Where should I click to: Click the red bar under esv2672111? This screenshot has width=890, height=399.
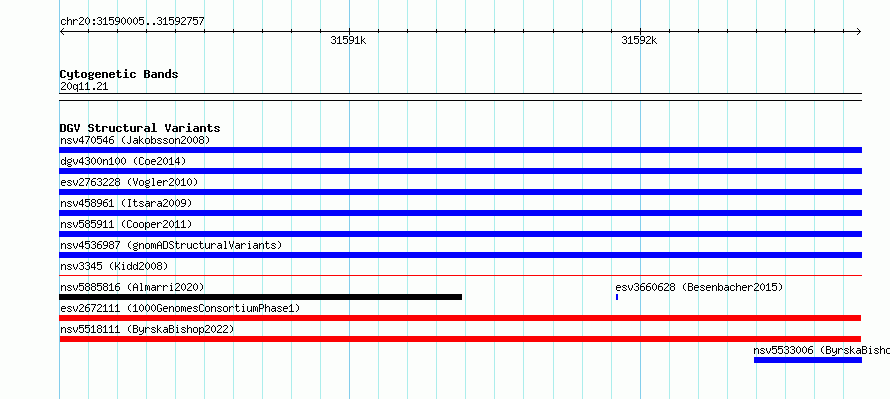[460, 318]
